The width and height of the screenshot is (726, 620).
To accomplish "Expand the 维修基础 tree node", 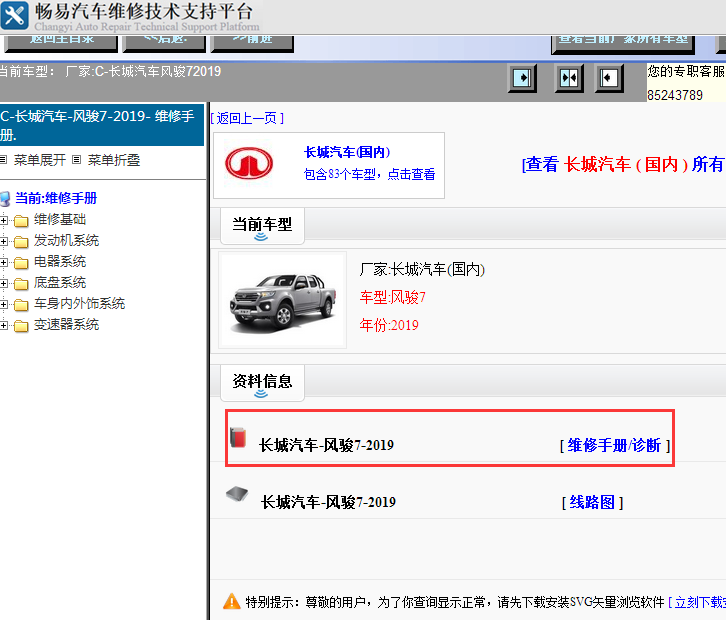I will point(4,220).
